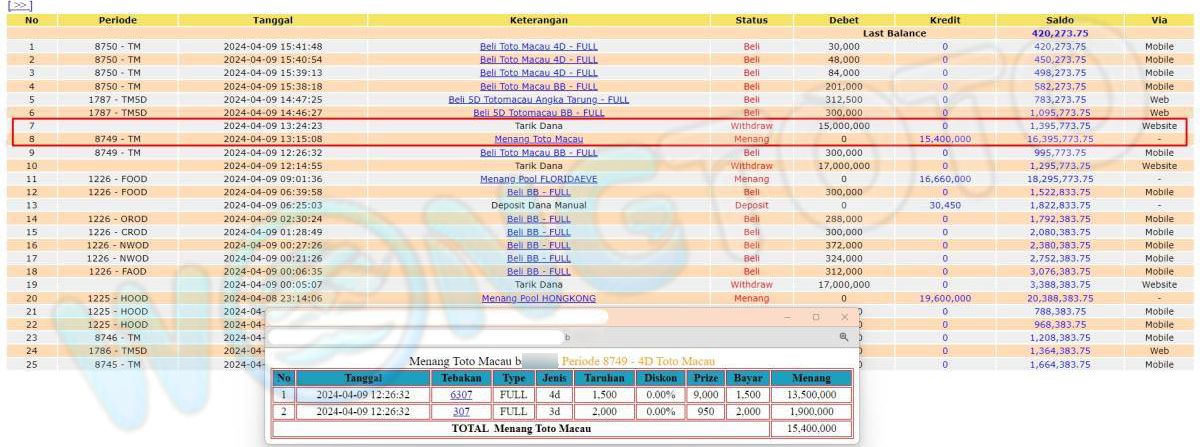
Task: Close the popup detail window
Action: click(x=844, y=317)
